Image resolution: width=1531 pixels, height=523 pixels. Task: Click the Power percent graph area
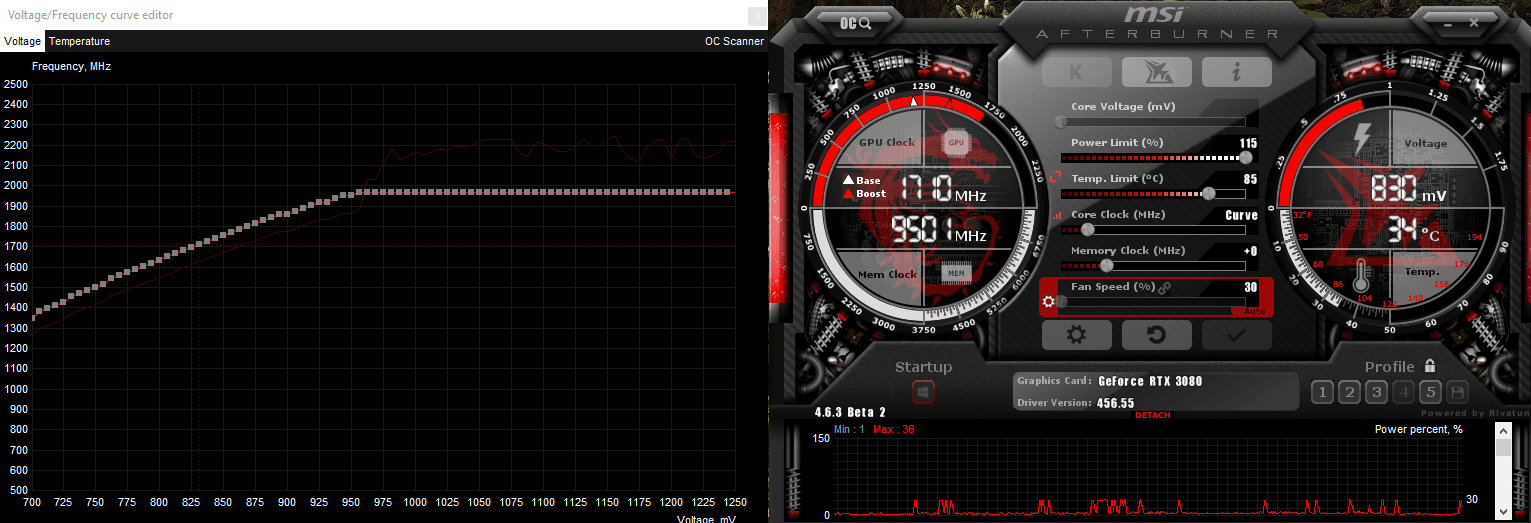tap(1148, 478)
